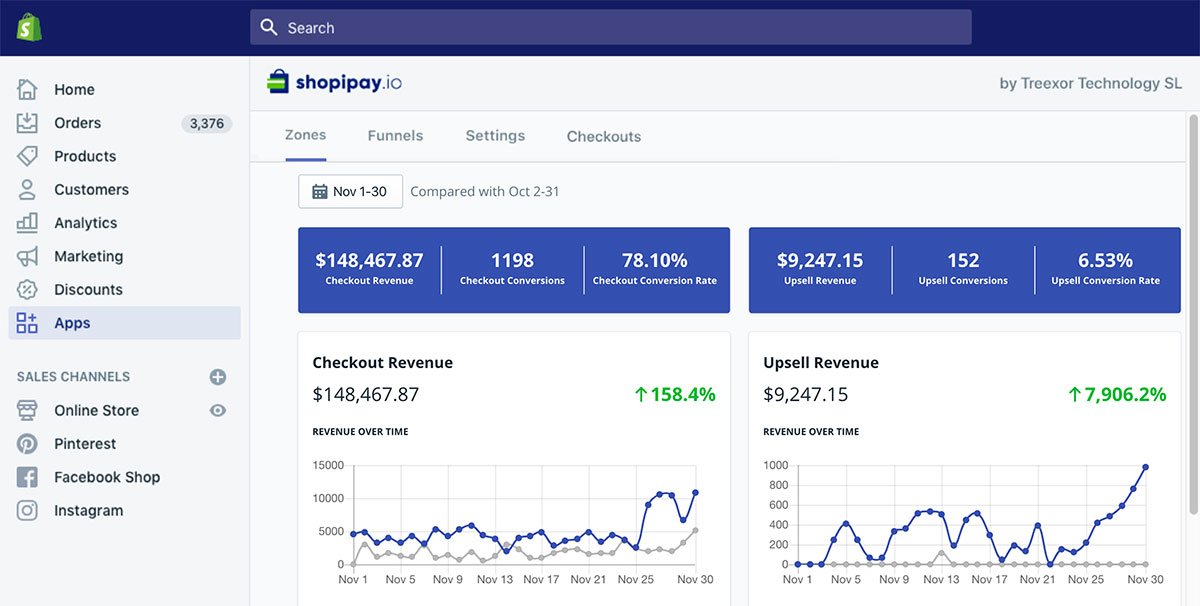This screenshot has height=606, width=1200.
Task: Select Products in the sidebar
Action: point(28,156)
